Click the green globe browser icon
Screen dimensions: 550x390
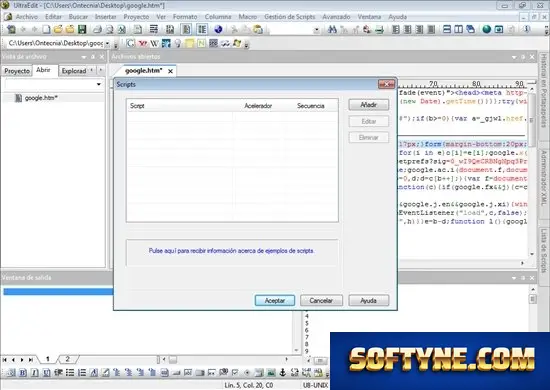(x=487, y=29)
